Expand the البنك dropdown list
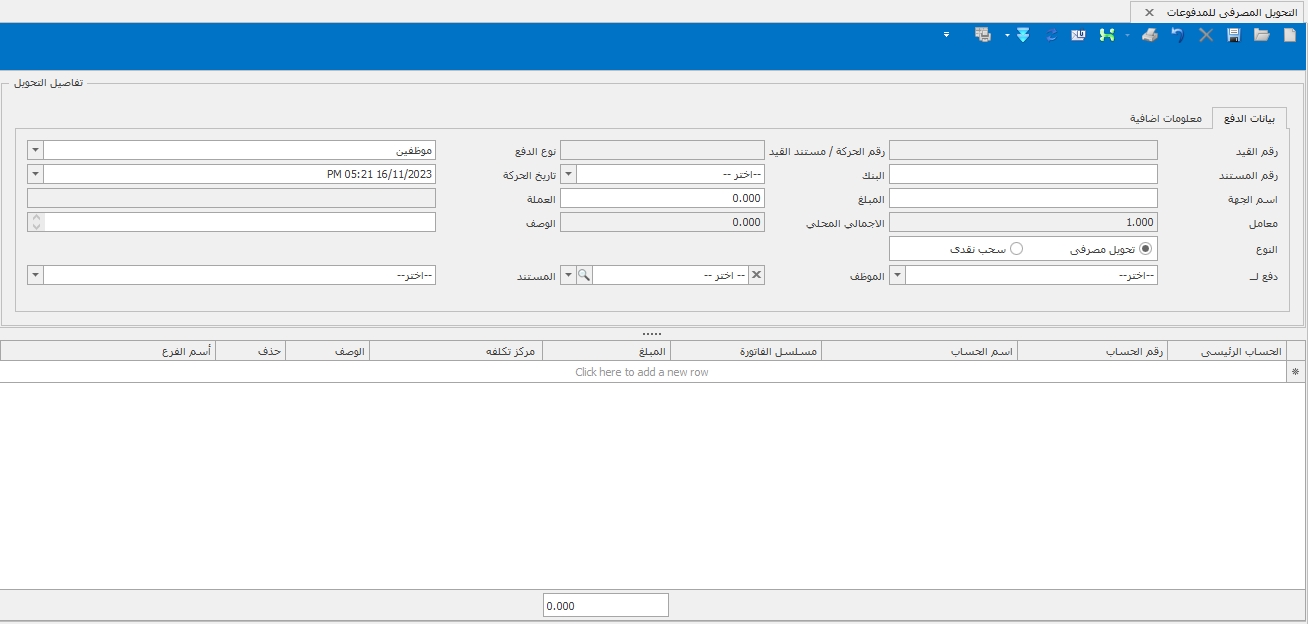This screenshot has width=1308, height=624. point(568,174)
